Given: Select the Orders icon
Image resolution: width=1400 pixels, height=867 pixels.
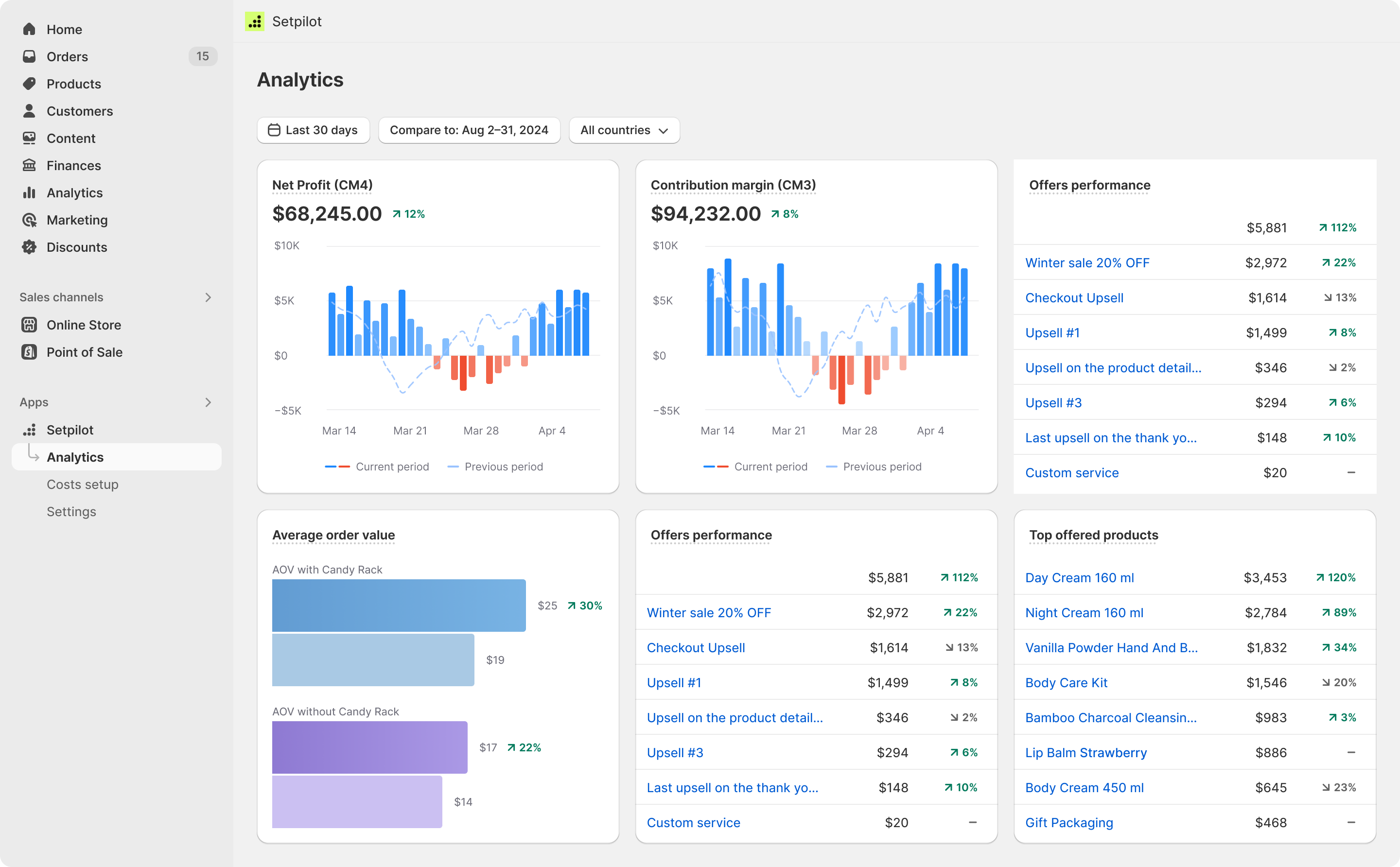Looking at the screenshot, I should [30, 56].
